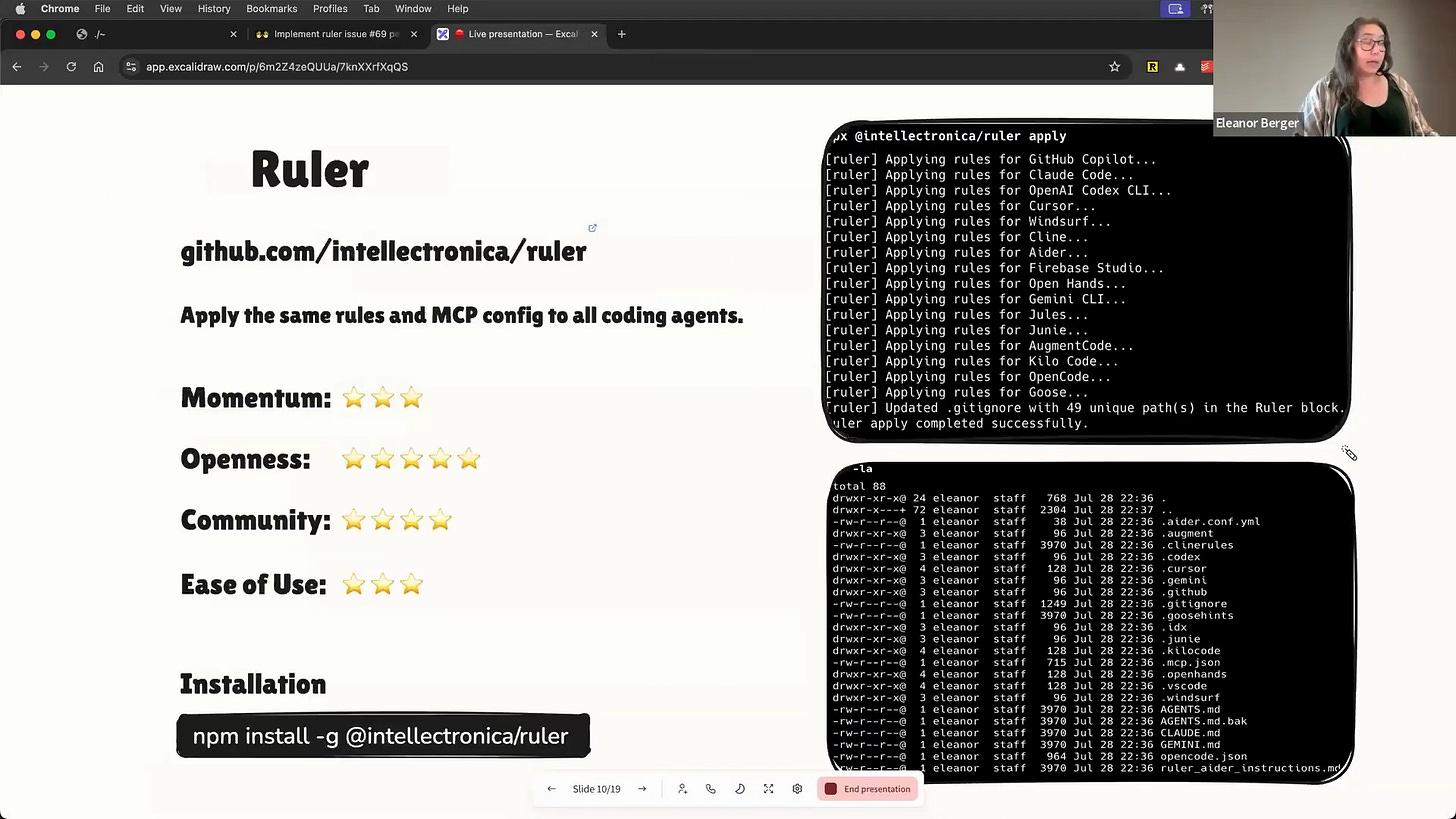Click opencode.json entry in directory listing

pos(1203,757)
